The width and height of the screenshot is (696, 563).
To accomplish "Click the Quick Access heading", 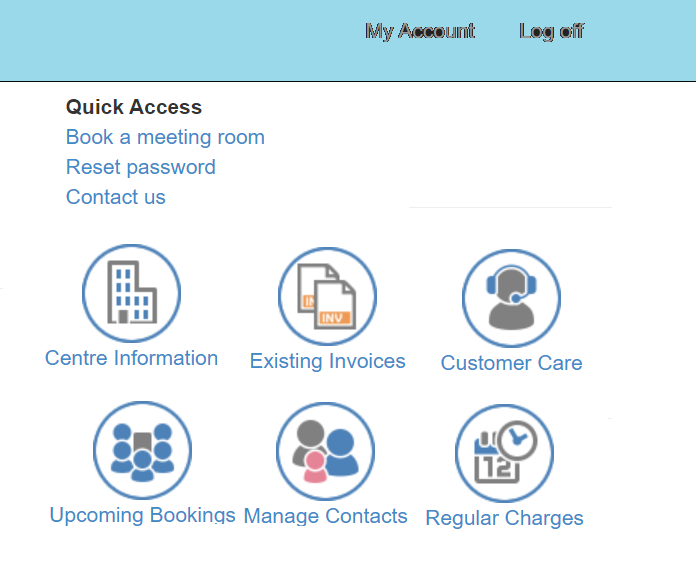I will 134,107.
